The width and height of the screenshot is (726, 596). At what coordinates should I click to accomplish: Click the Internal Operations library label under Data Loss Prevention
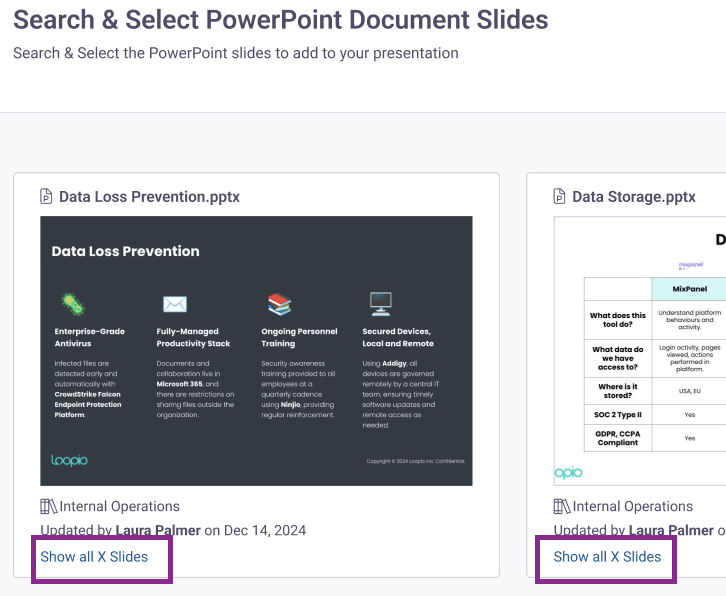tap(119, 506)
